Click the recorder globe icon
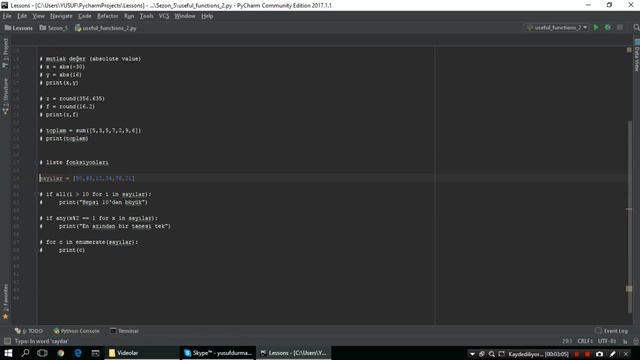The height and width of the screenshot is (360, 640). pyautogui.click(x=482, y=354)
